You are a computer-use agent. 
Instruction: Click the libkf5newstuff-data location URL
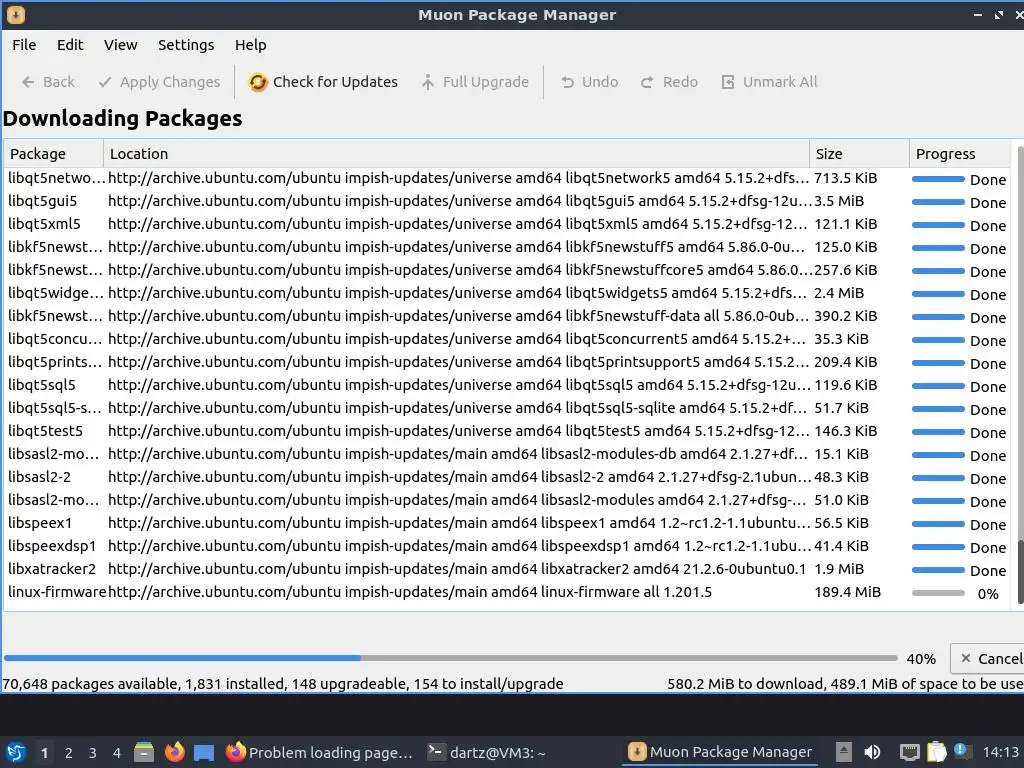point(458,316)
